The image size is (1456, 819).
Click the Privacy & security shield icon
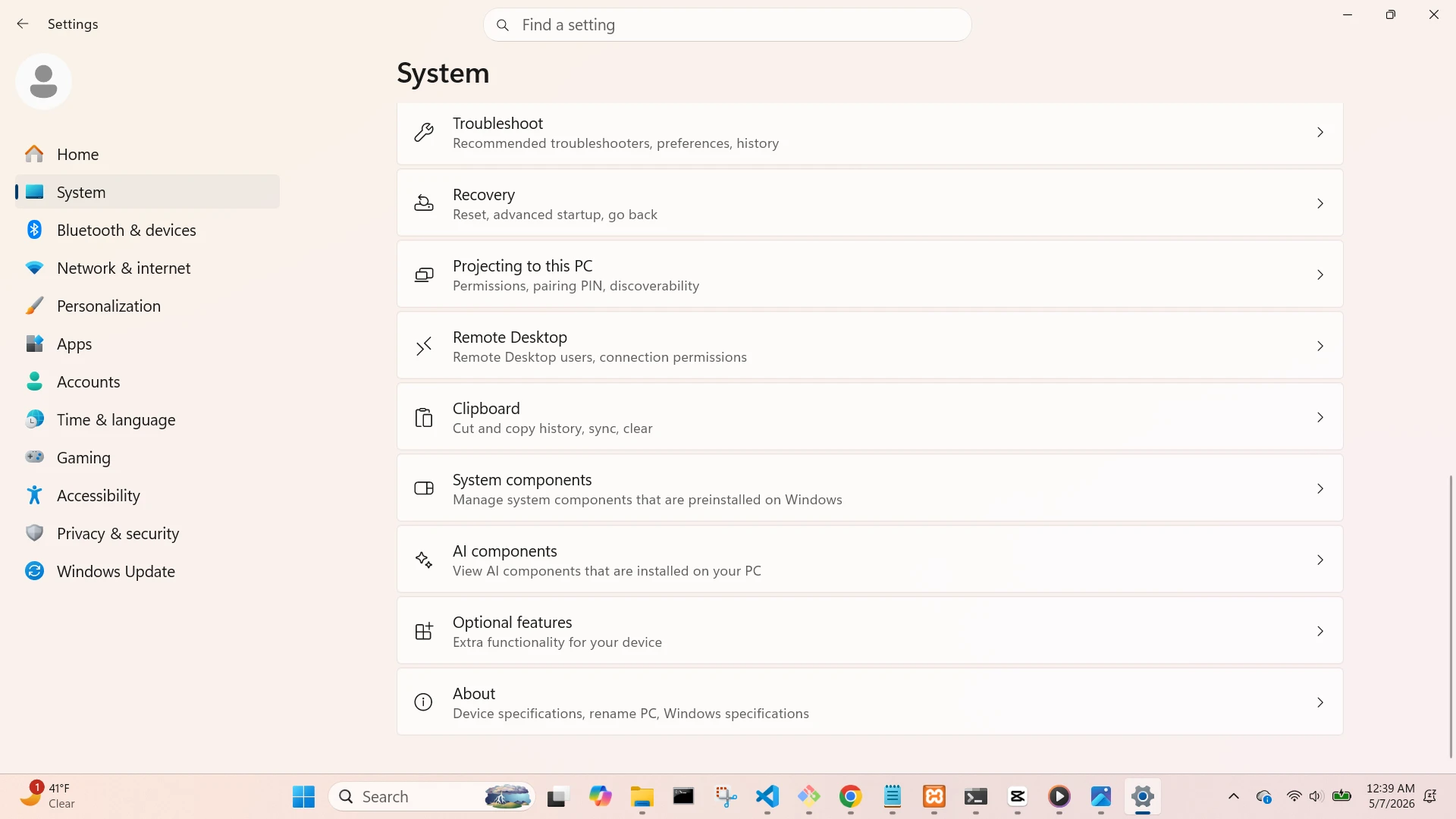click(34, 533)
